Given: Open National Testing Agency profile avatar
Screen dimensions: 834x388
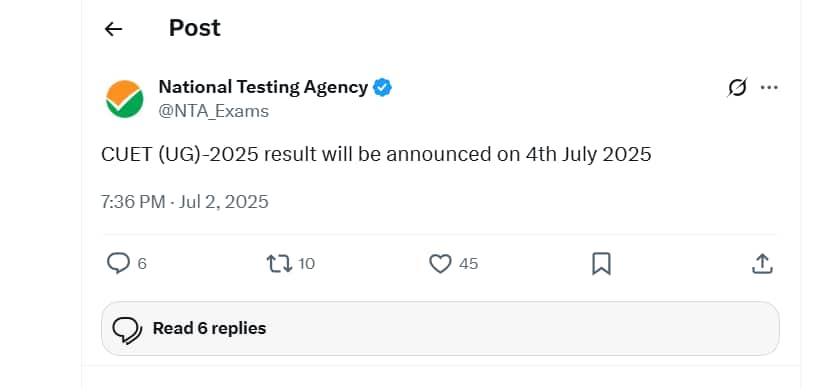Looking at the screenshot, I should [x=124, y=98].
